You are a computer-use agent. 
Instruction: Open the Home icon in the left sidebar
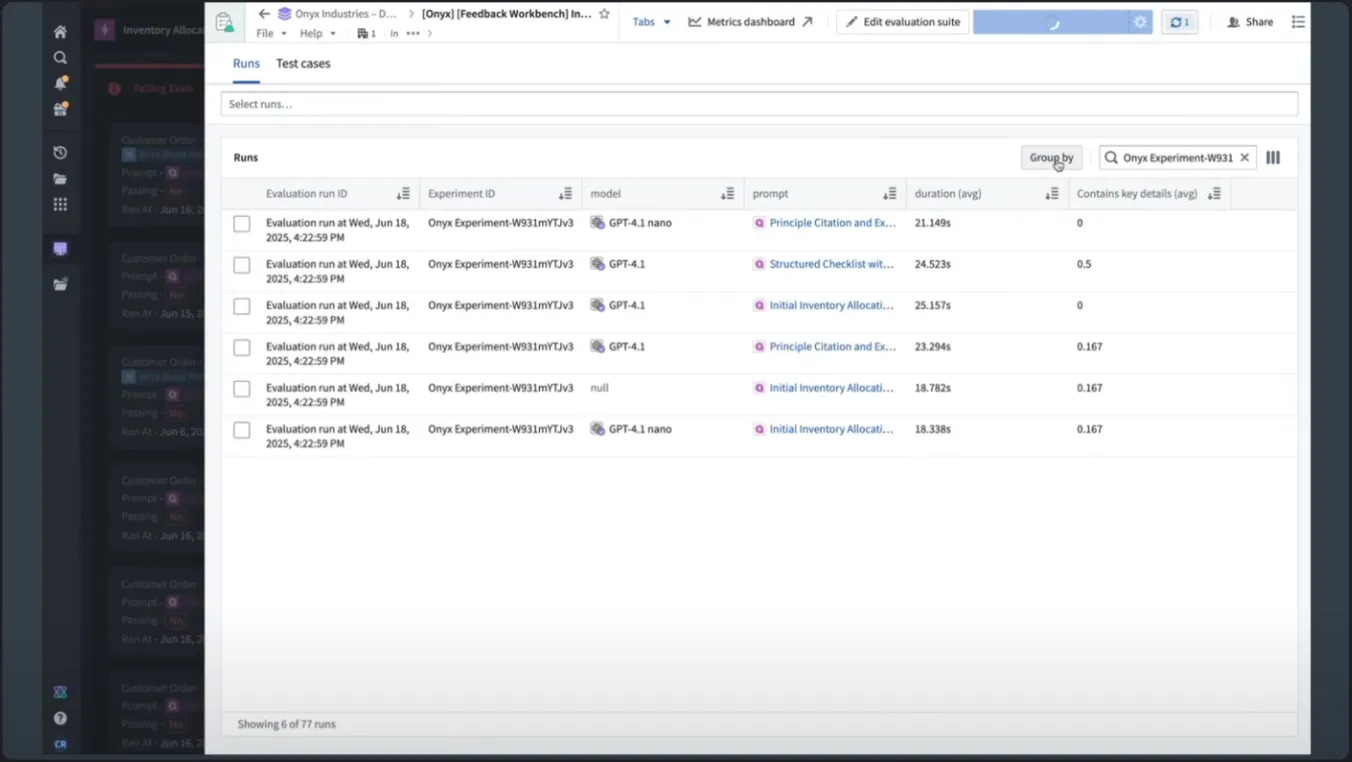[x=60, y=31]
